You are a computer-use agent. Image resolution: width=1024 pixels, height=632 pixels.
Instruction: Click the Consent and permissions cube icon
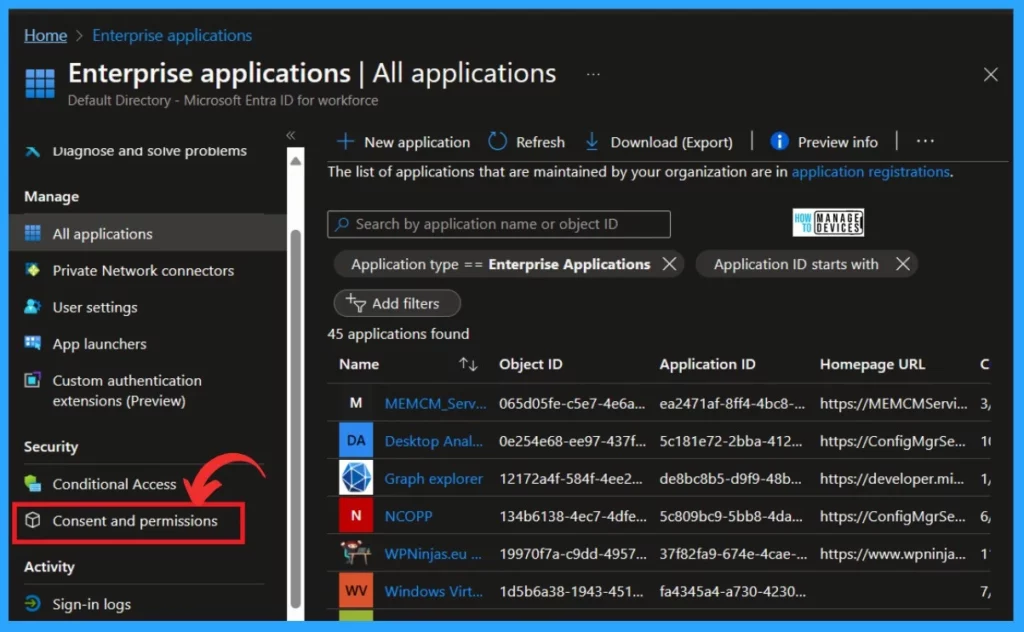33,520
